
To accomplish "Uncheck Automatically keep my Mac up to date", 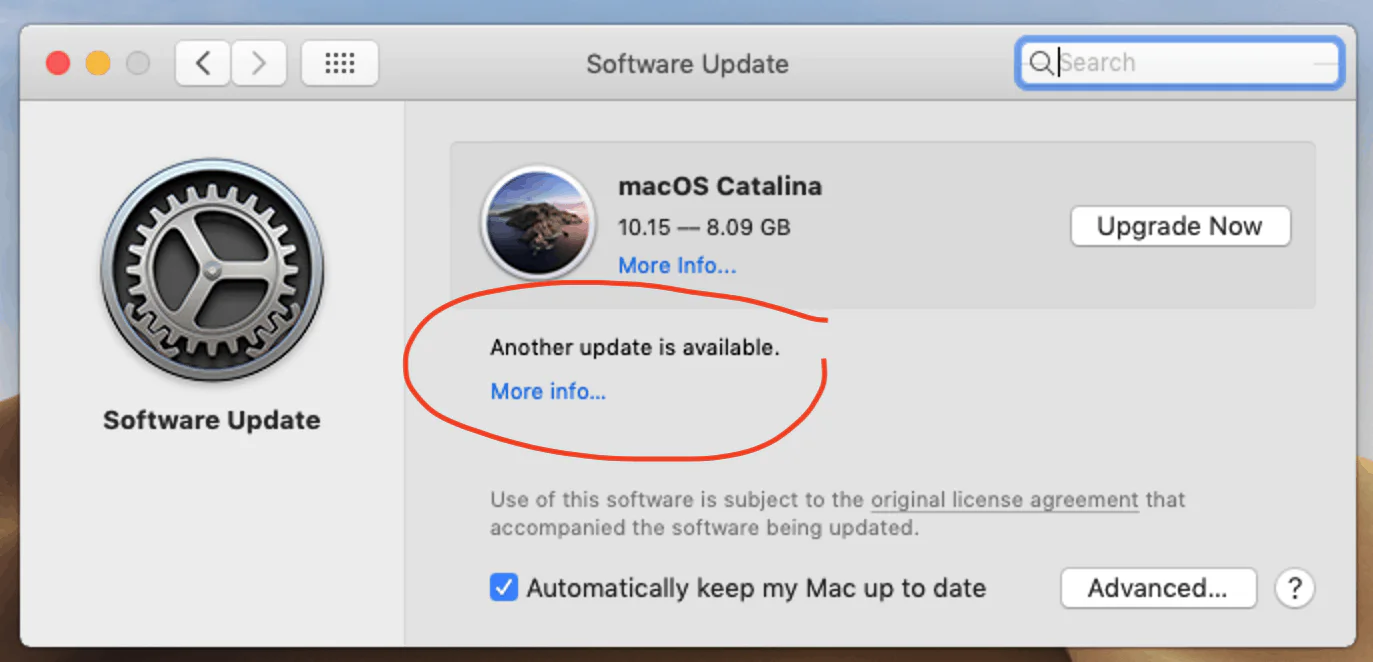I will [504, 587].
